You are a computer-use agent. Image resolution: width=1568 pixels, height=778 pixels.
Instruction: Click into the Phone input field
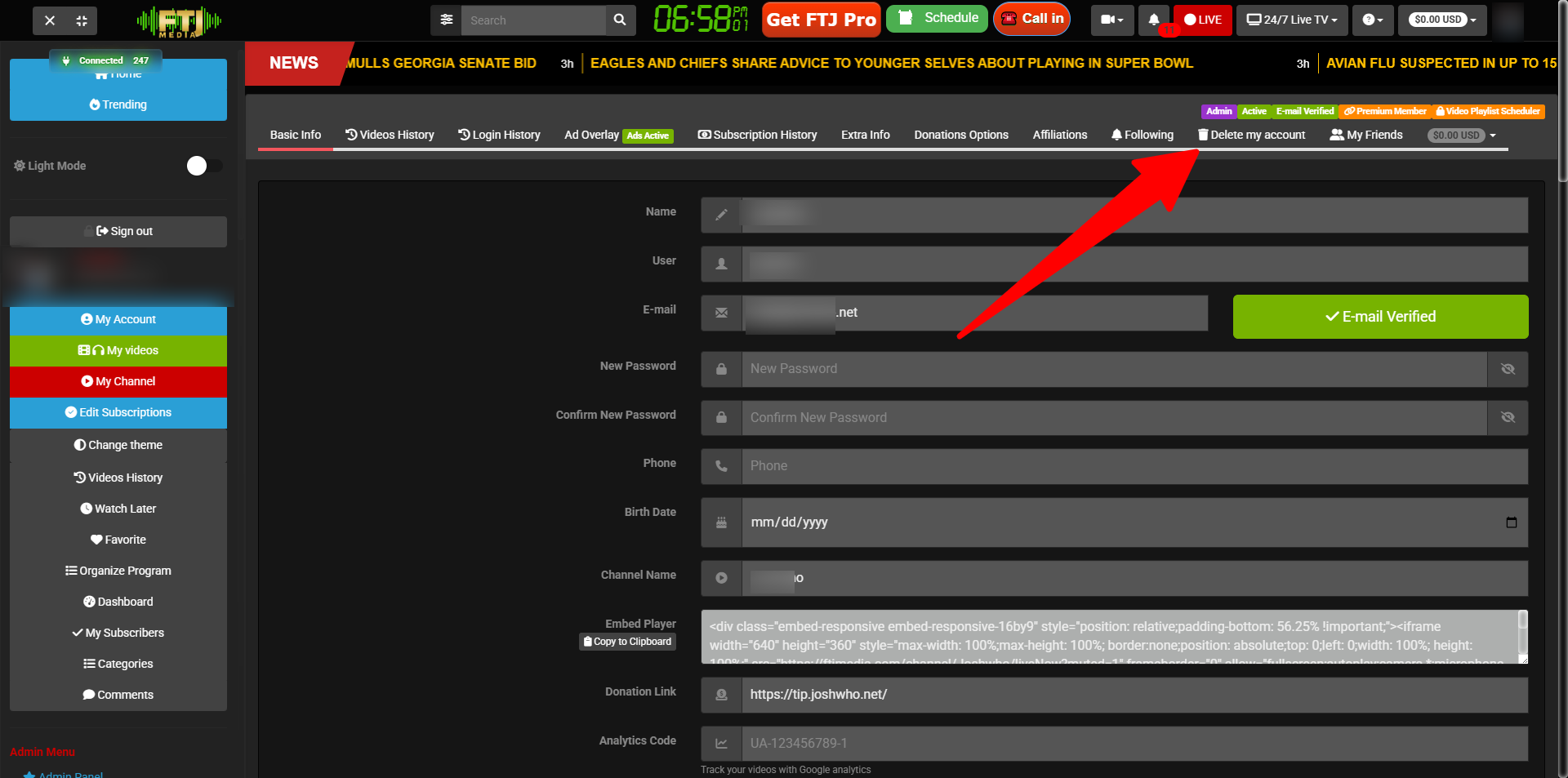coord(1134,466)
